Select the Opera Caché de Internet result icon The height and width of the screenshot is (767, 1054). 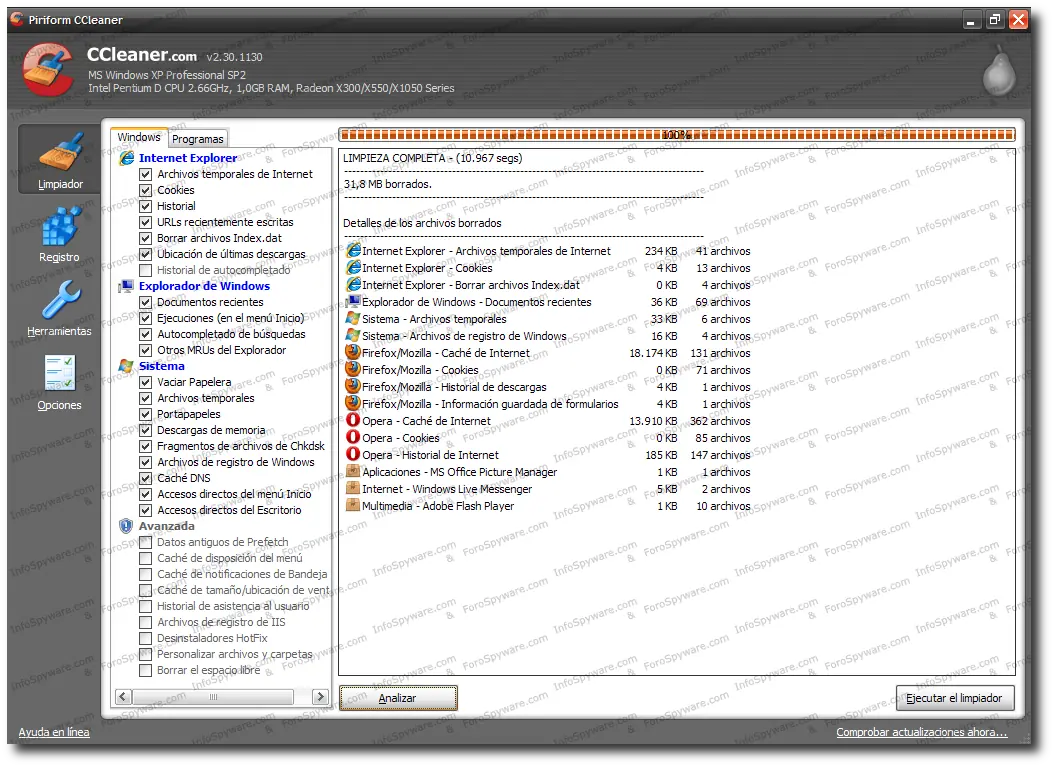coord(353,420)
